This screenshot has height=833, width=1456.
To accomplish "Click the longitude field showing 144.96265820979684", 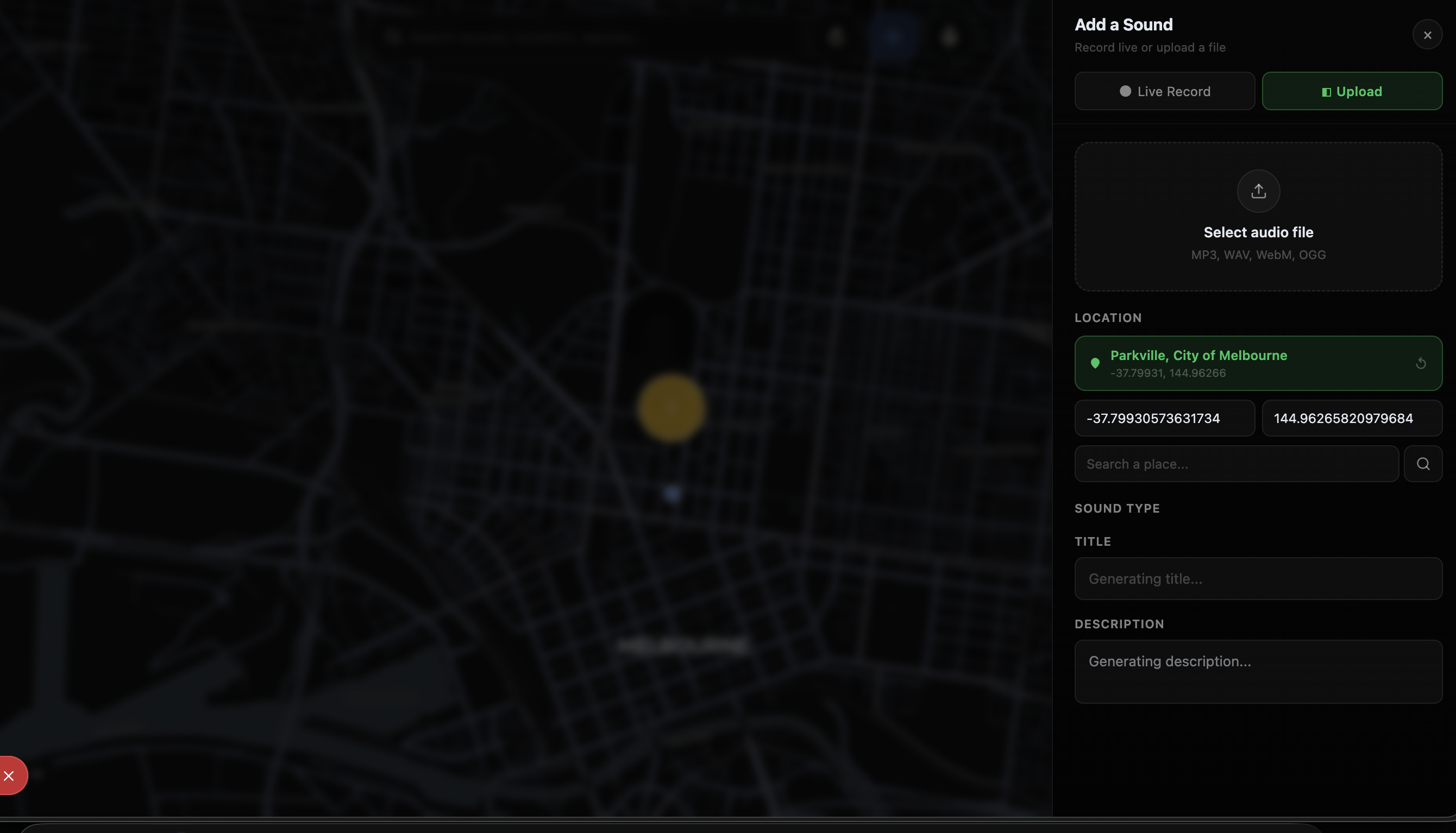I will tap(1351, 418).
